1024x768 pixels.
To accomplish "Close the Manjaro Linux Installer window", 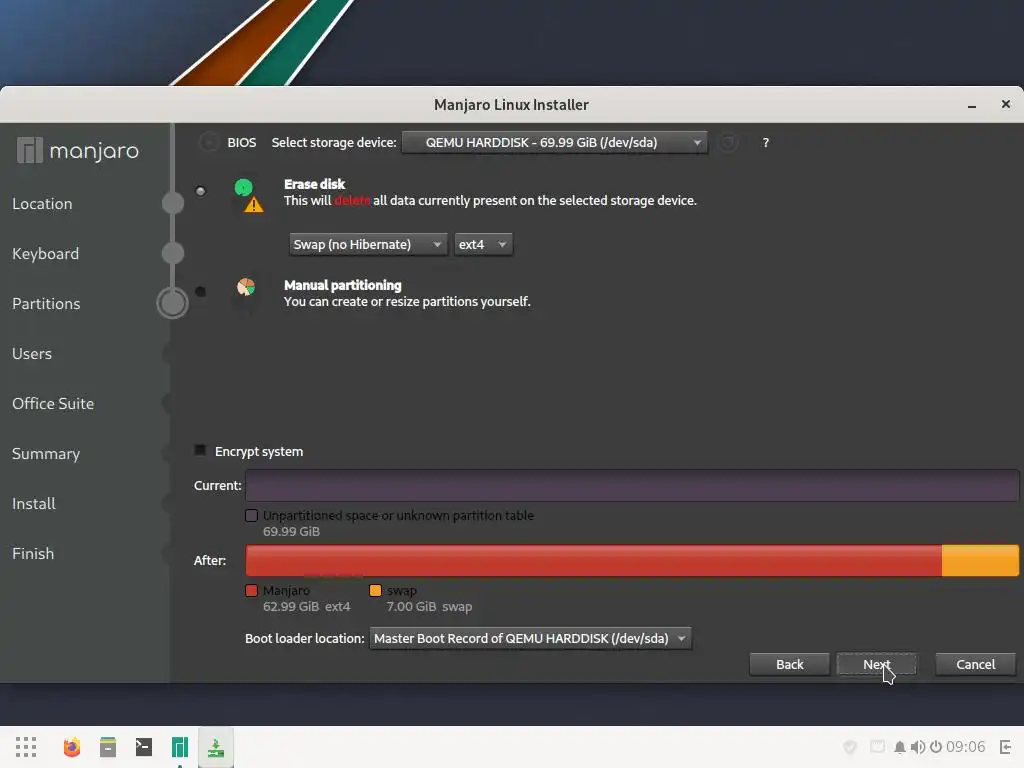I will 1006,104.
